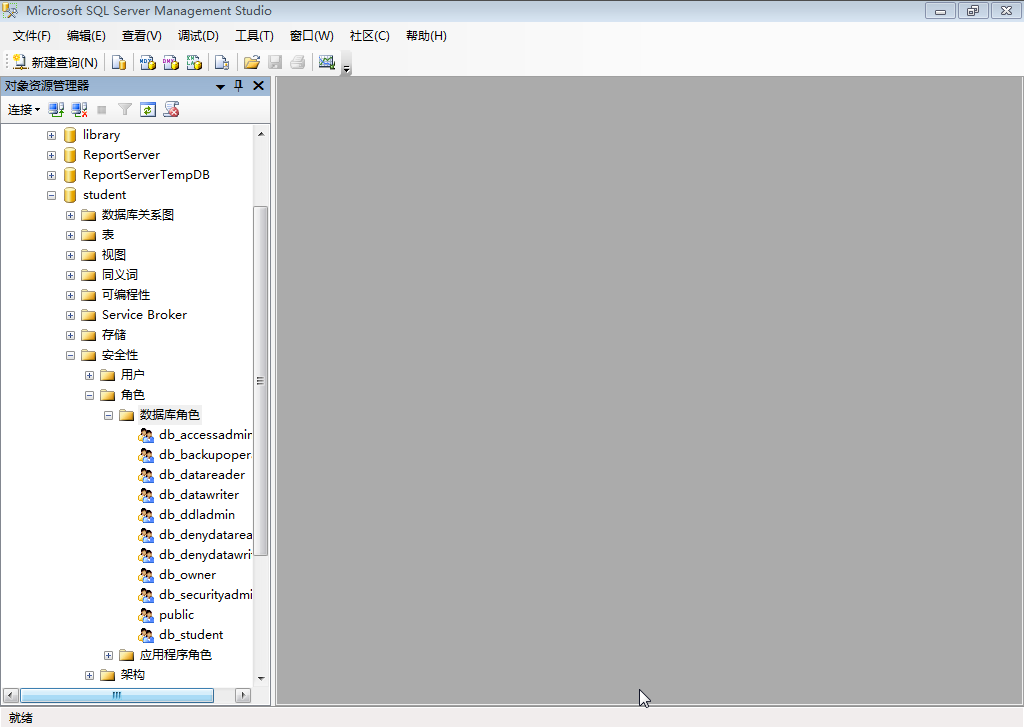The image size is (1024, 728).
Task: Select the db_datareader role
Action: coord(202,475)
